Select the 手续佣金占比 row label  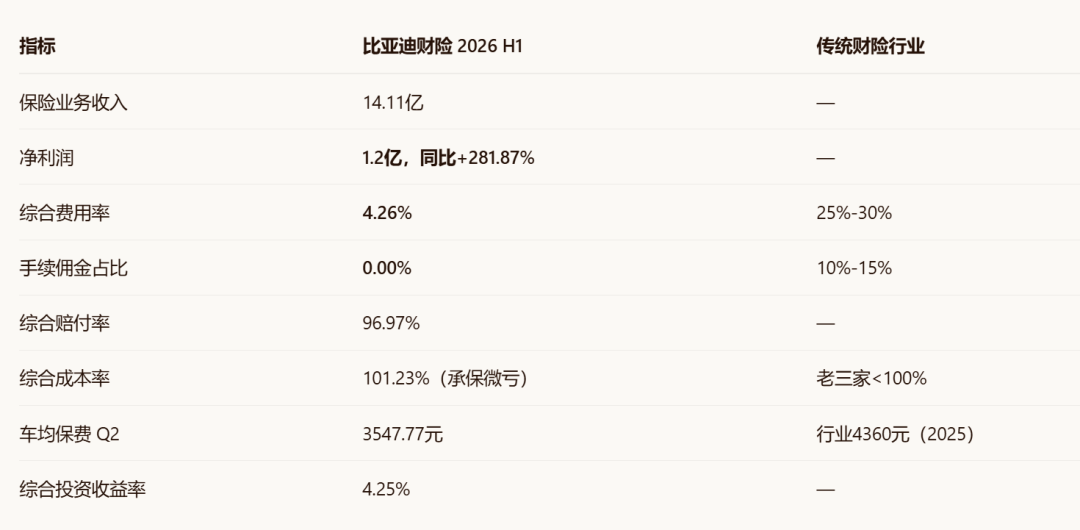tap(73, 268)
